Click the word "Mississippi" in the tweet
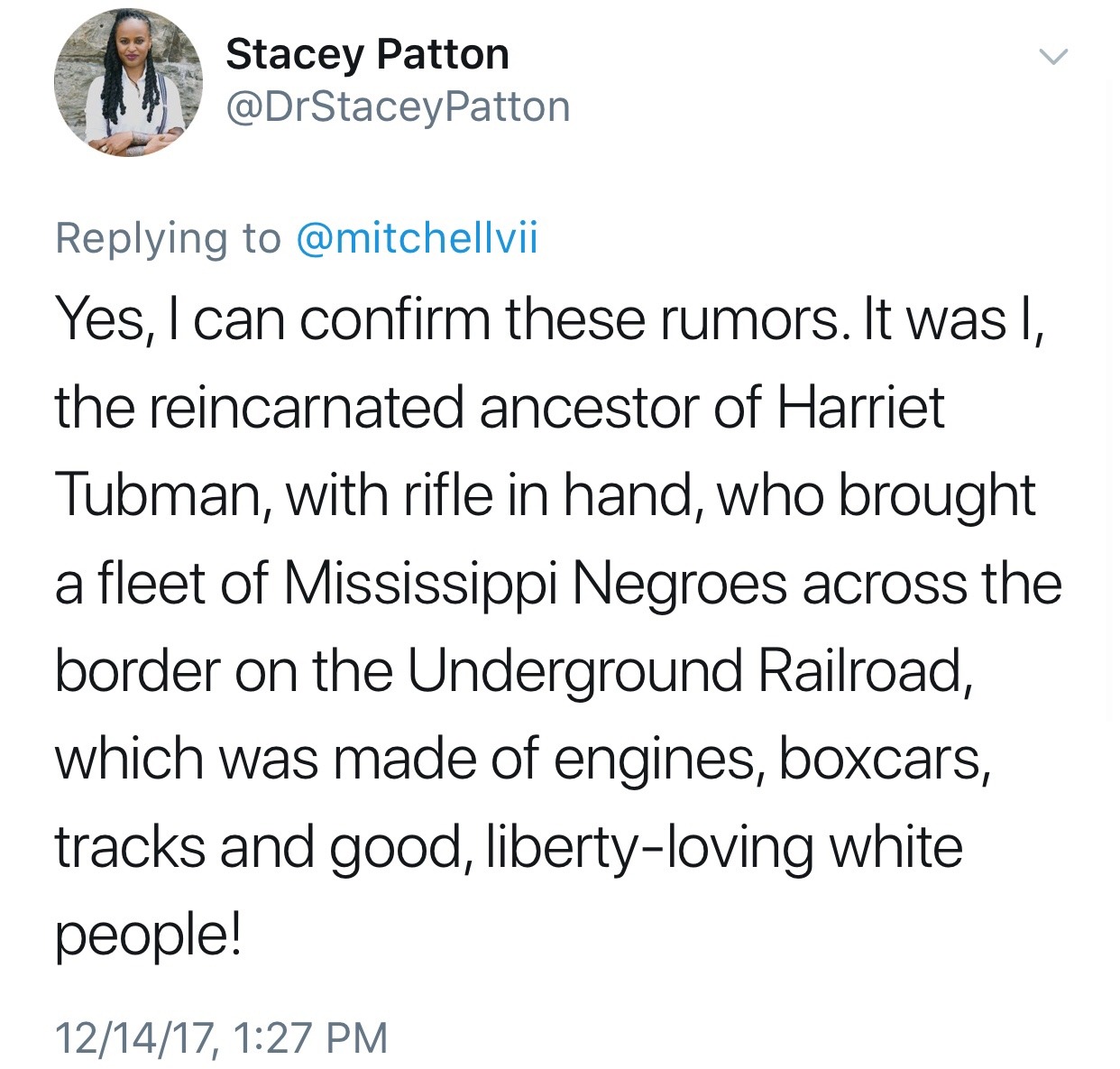The image size is (1120, 1069). (420, 584)
